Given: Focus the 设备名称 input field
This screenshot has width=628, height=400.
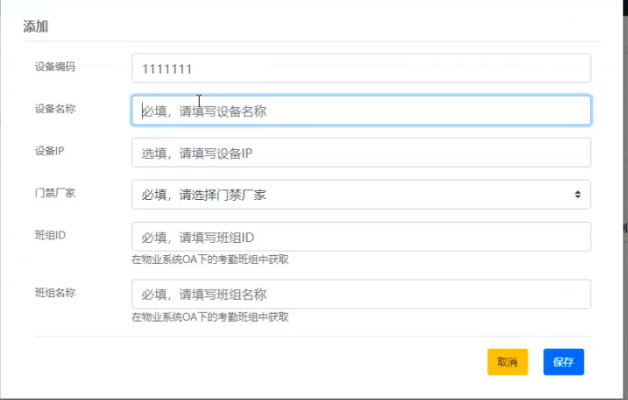Looking at the screenshot, I should [361, 111].
